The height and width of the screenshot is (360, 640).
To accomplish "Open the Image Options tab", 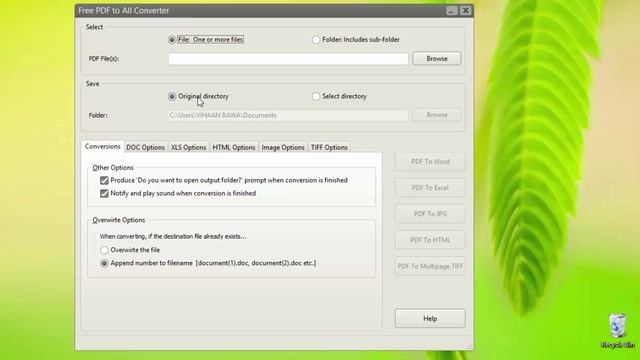I will pyautogui.click(x=283, y=147).
